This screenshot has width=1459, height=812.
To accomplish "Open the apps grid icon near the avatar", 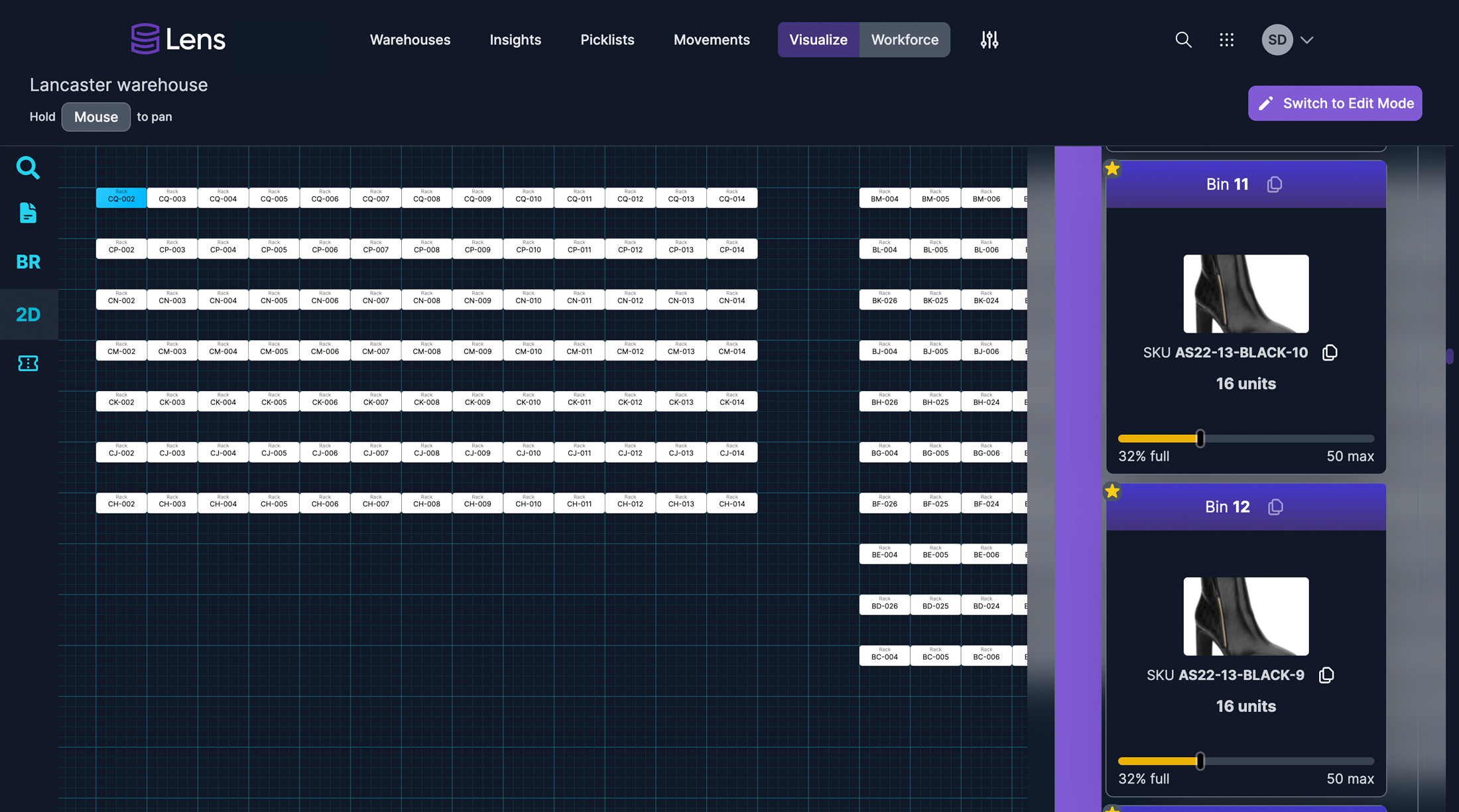I will coord(1226,40).
